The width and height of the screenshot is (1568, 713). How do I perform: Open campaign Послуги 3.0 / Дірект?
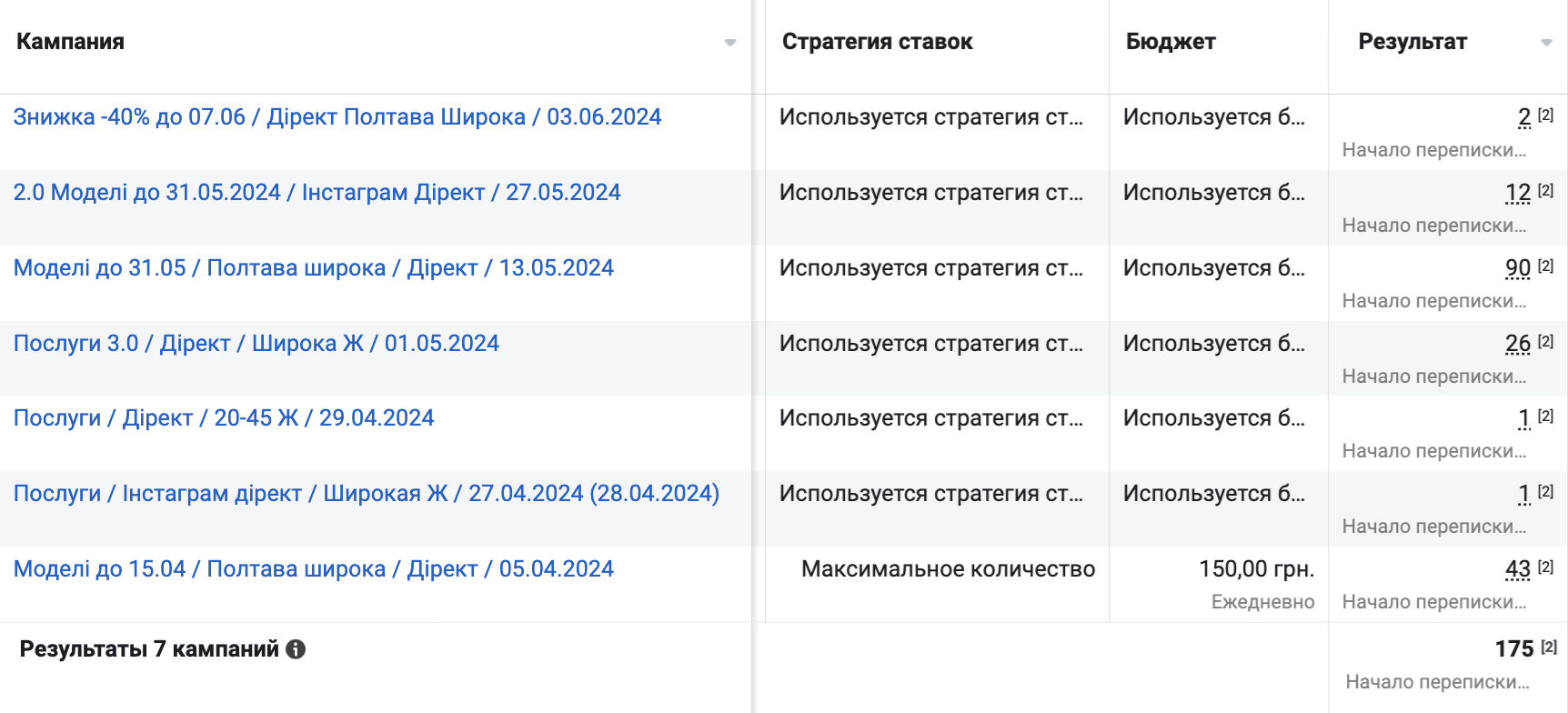pyautogui.click(x=256, y=344)
